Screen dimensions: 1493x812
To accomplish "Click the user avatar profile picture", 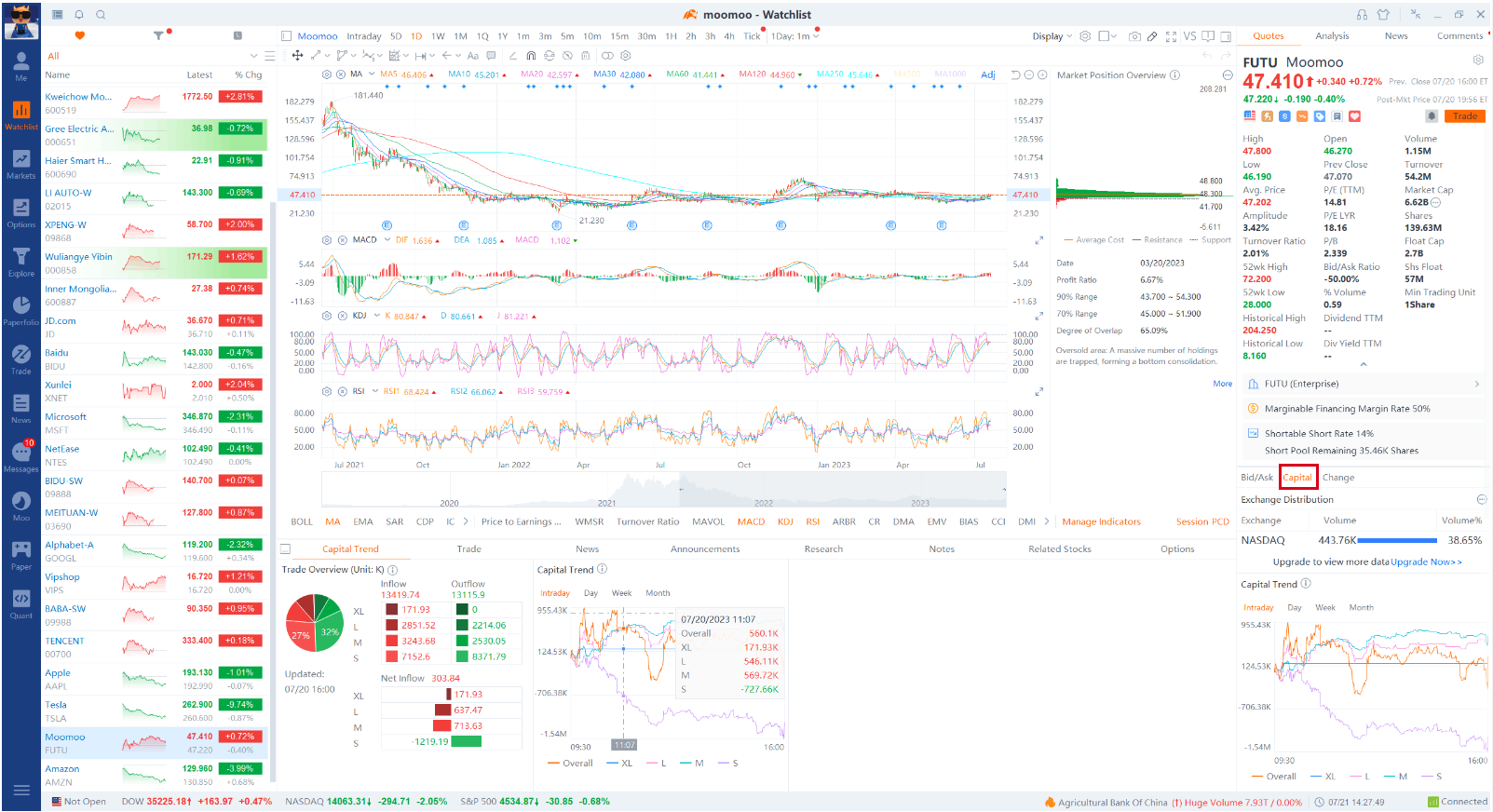I will [x=20, y=22].
